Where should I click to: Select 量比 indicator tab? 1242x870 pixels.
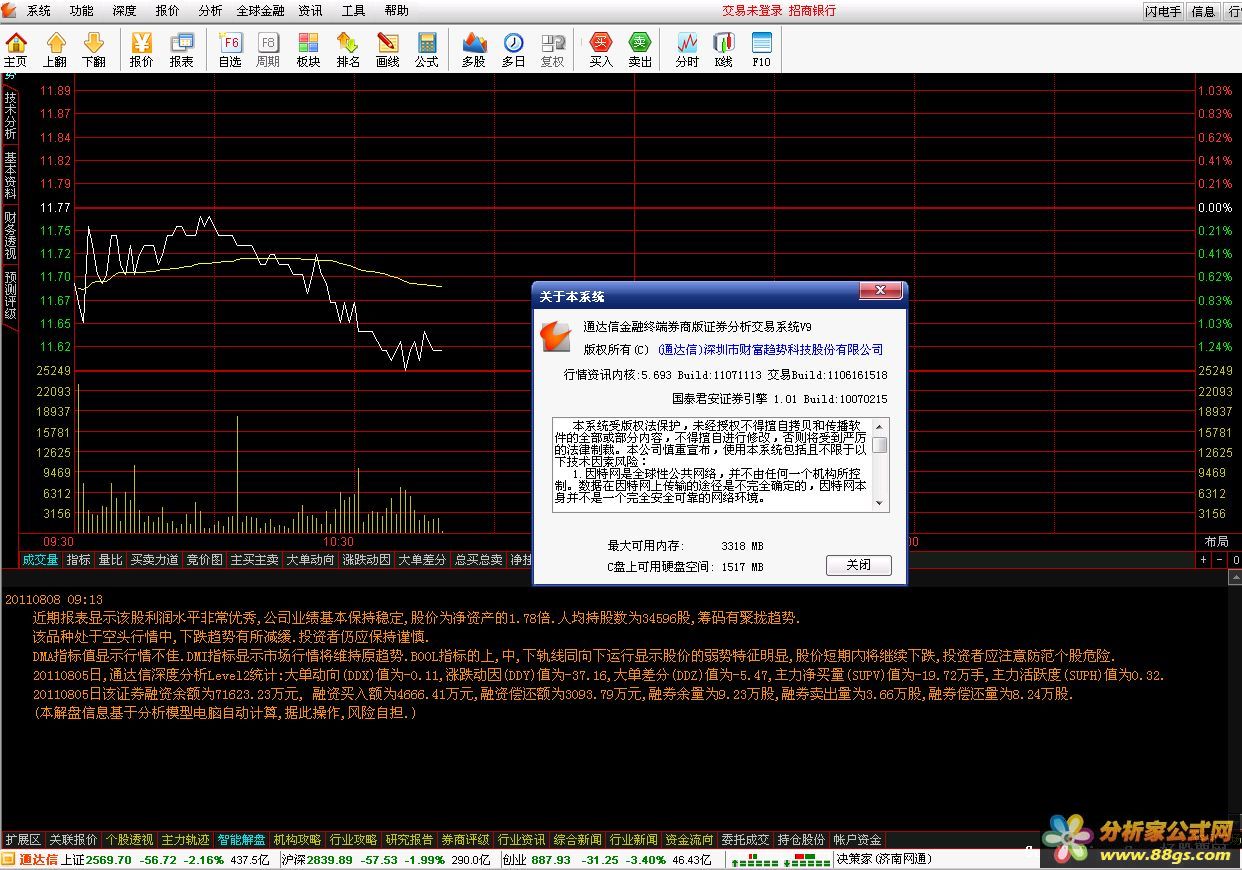coord(110,560)
